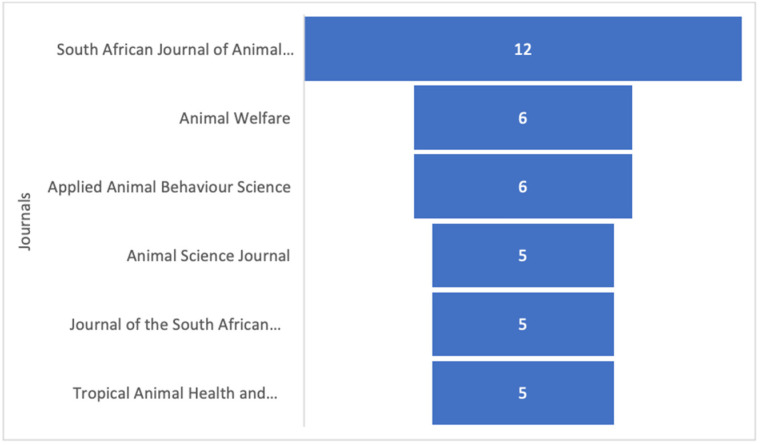Click the 'Animal Welfare' category label
The image size is (760, 445).
(x=235, y=118)
